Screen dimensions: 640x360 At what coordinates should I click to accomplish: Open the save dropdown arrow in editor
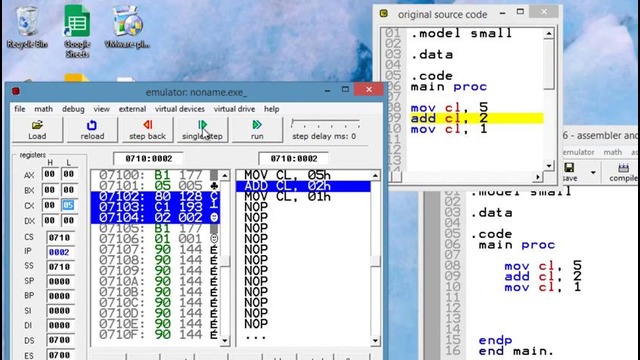[593, 173]
